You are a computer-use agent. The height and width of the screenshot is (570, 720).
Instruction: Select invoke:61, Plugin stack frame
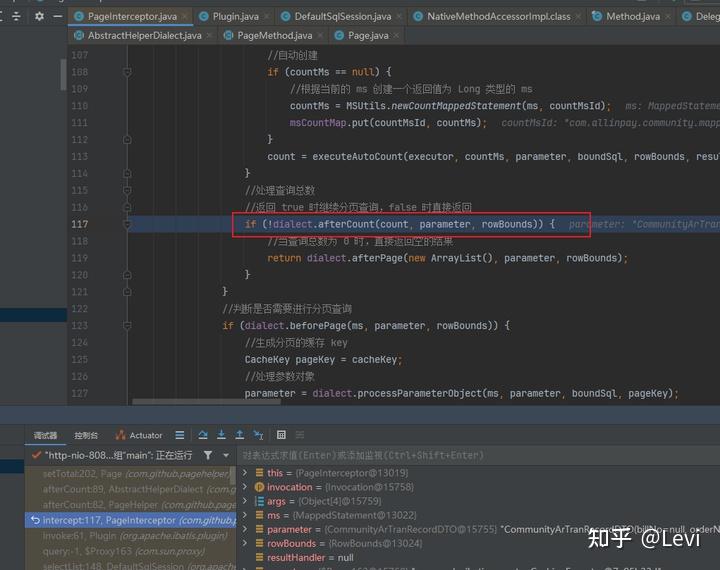[130, 536]
